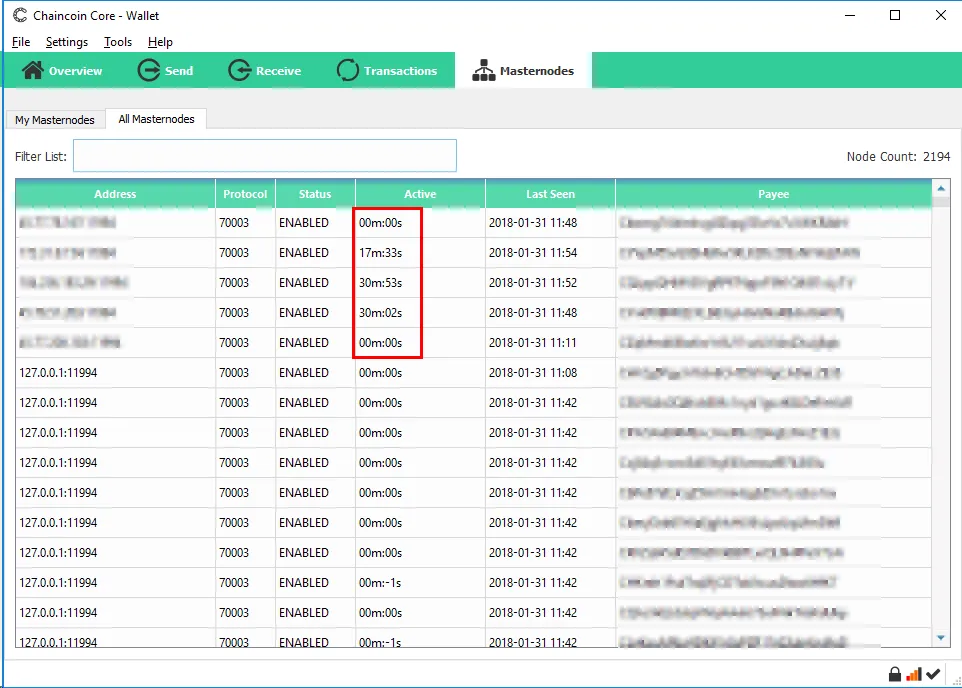The image size is (962, 688).
Task: Click the Transactions circular icon
Action: 347,71
